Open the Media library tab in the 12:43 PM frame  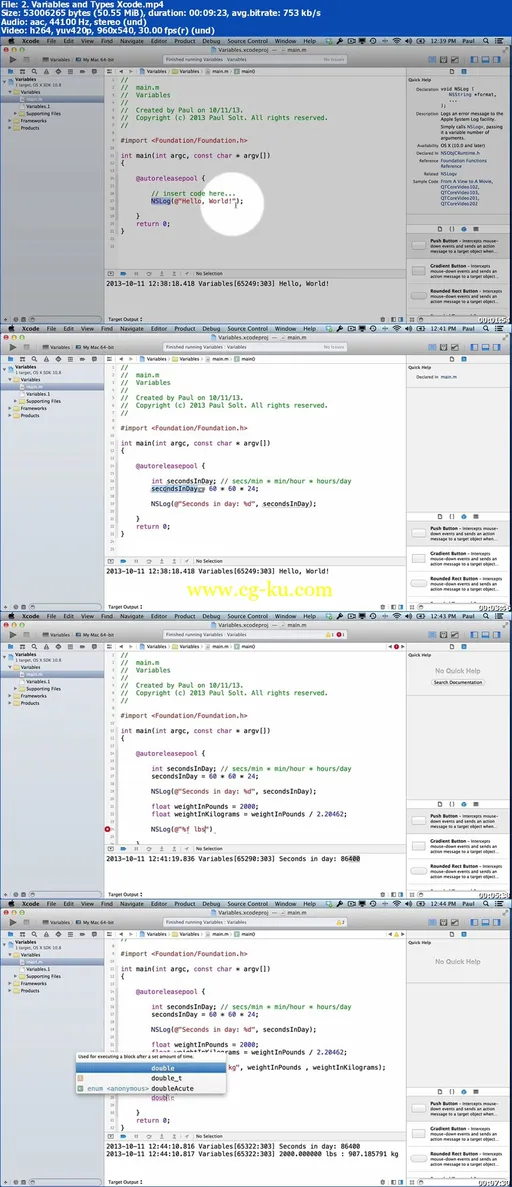pos(476,804)
